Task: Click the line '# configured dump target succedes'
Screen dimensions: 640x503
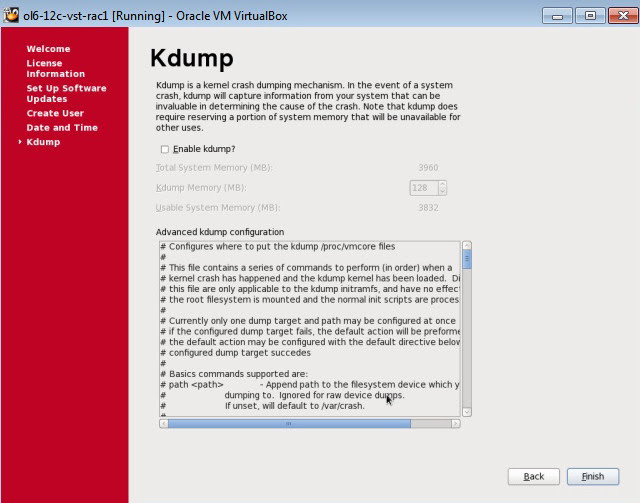Action: [236, 353]
